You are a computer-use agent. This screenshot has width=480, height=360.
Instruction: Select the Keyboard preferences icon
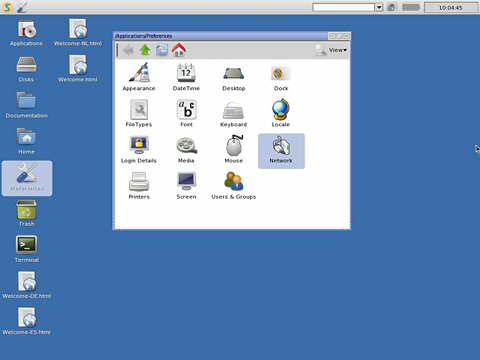pos(233,110)
